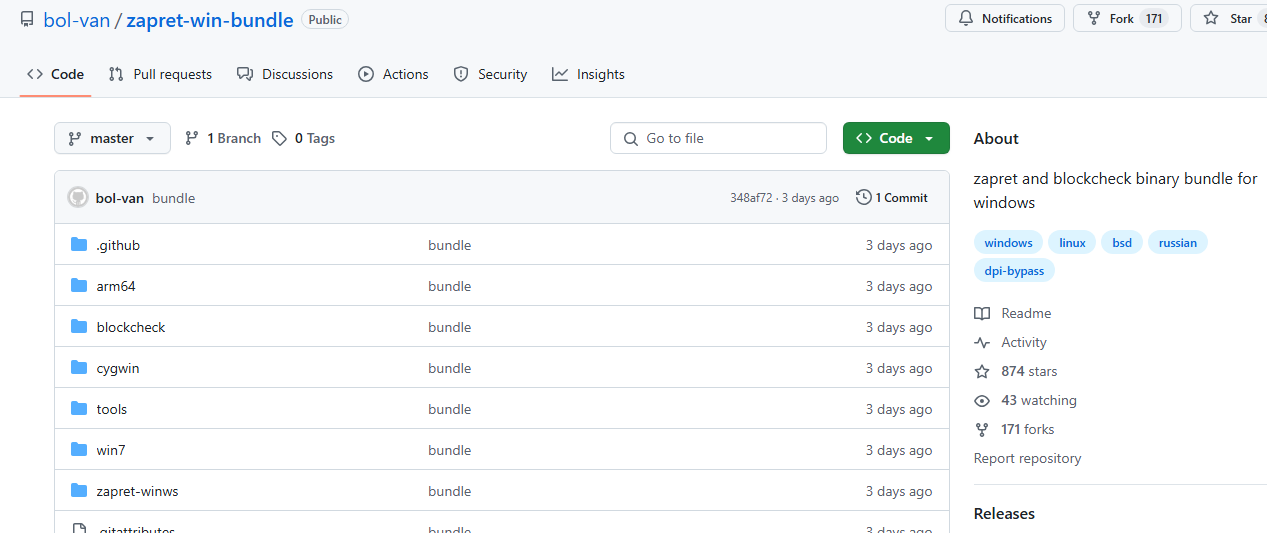
Task: Open the Pull requests tab
Action: point(160,74)
